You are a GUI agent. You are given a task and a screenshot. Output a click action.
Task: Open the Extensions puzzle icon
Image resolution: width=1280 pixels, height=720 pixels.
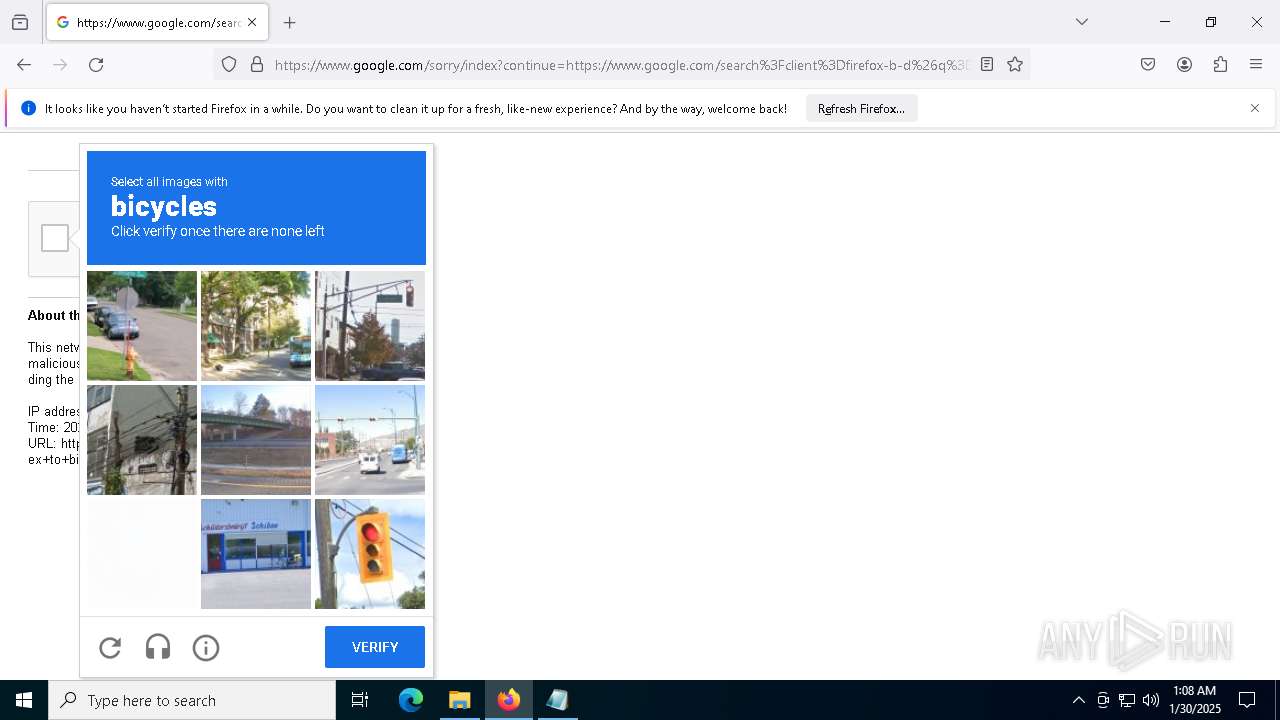point(1220,65)
